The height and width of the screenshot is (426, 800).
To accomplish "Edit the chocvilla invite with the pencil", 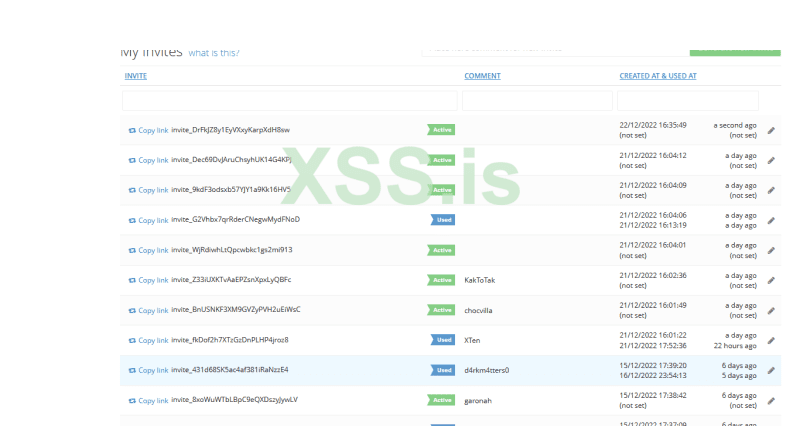I will coord(771,311).
